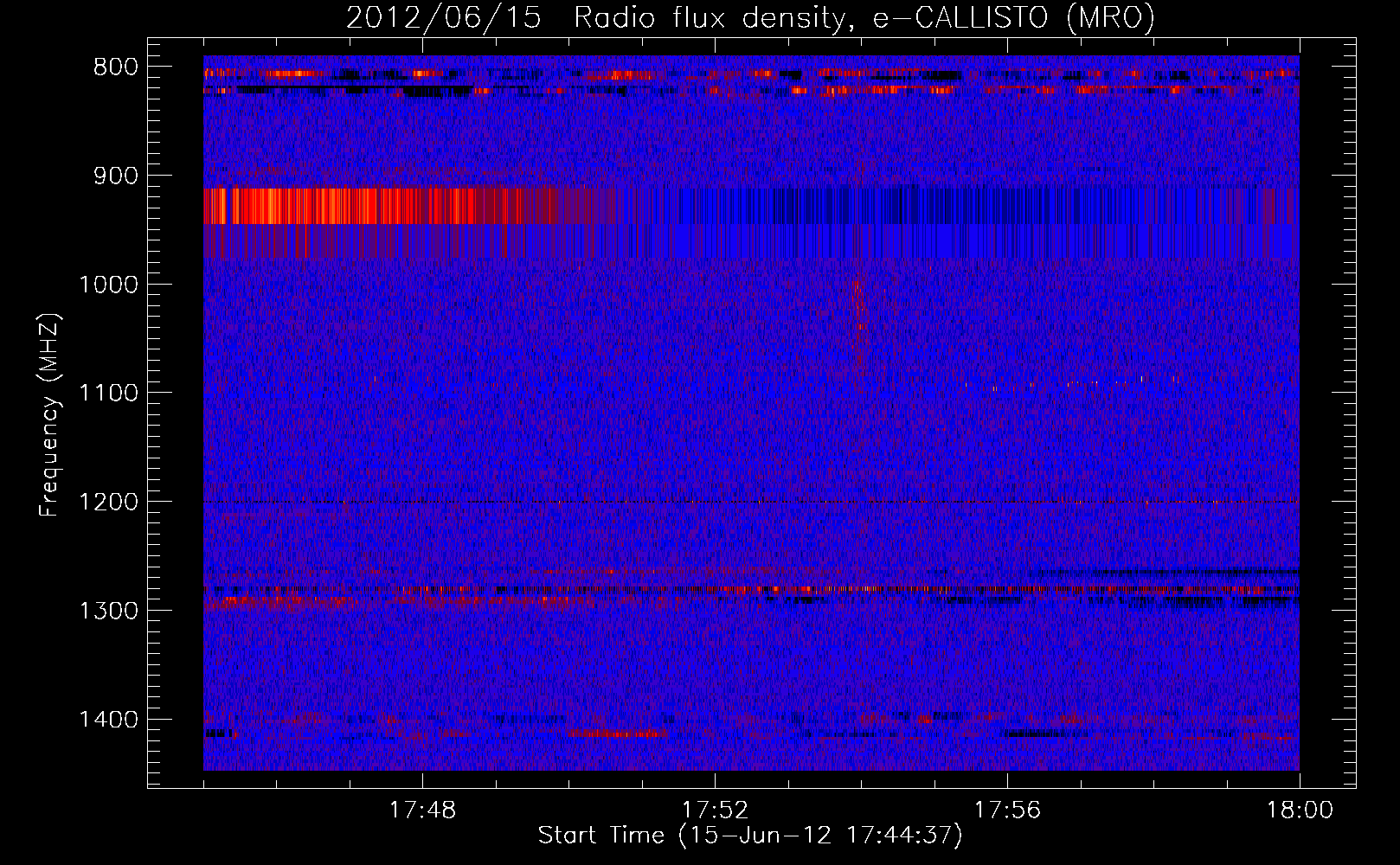Select the 1300 frequency tick label

pyautogui.click(x=108, y=612)
